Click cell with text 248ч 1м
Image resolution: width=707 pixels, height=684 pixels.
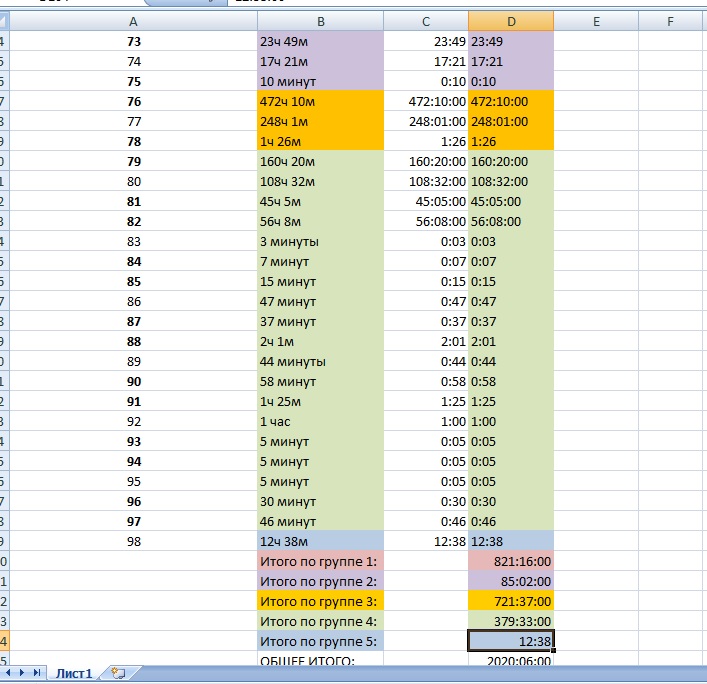tap(321, 121)
